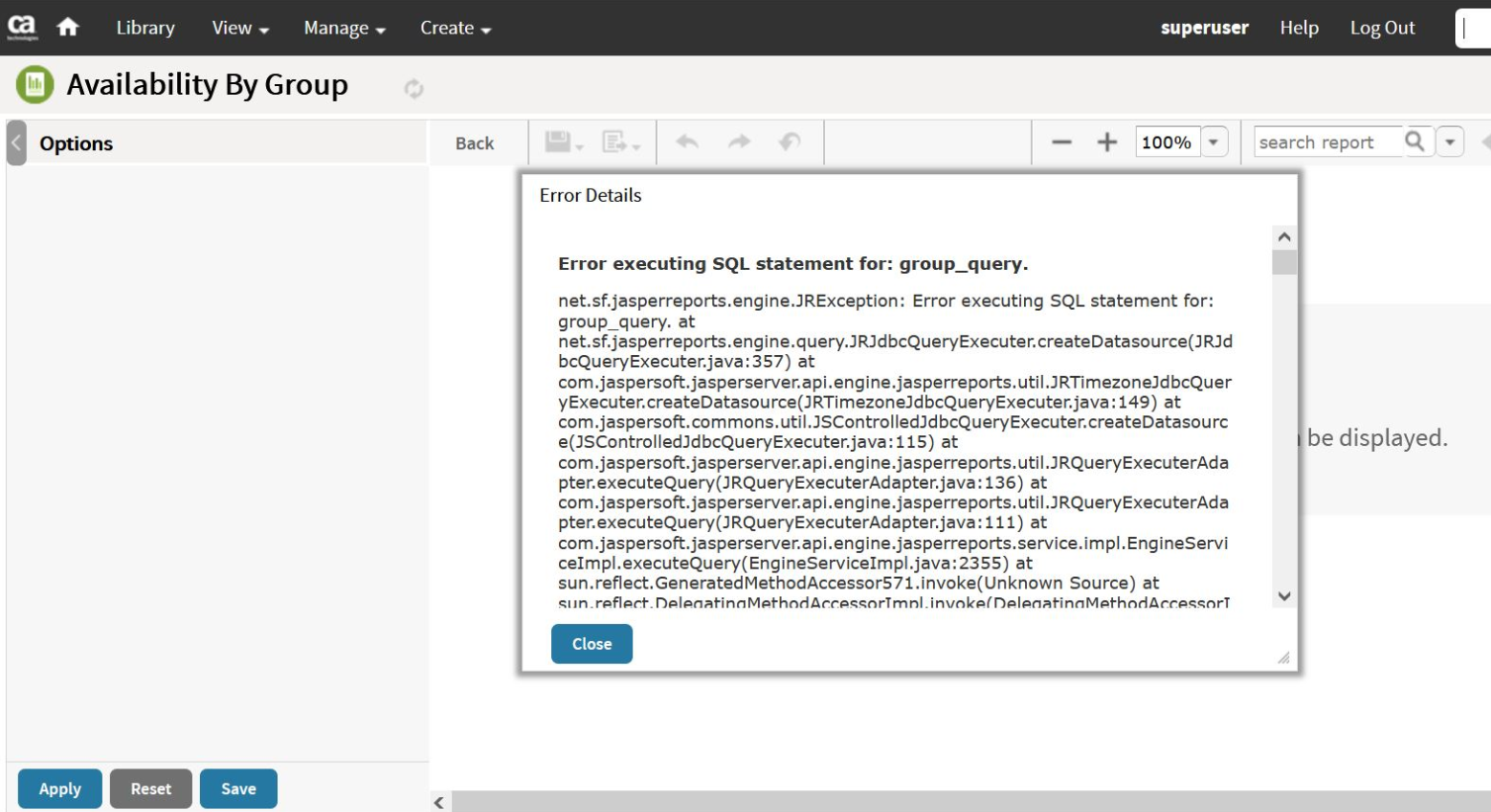Zoom out with the minus icon

[x=1062, y=142]
